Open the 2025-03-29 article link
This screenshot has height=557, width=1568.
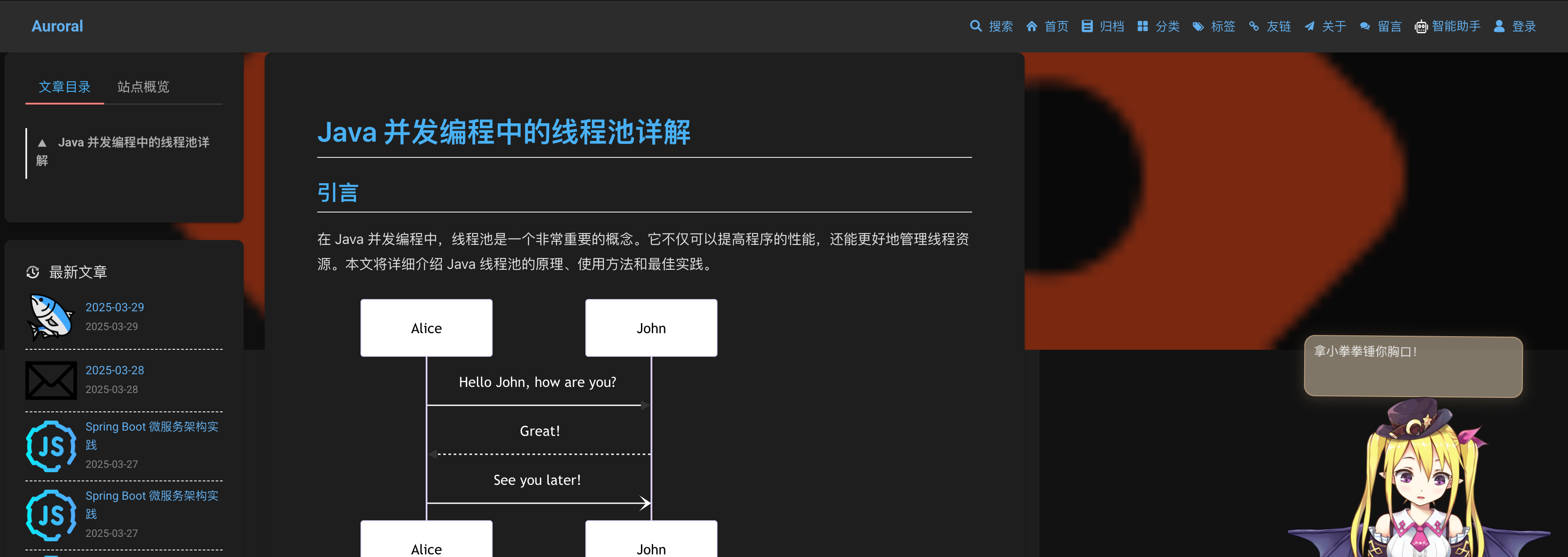(x=115, y=307)
